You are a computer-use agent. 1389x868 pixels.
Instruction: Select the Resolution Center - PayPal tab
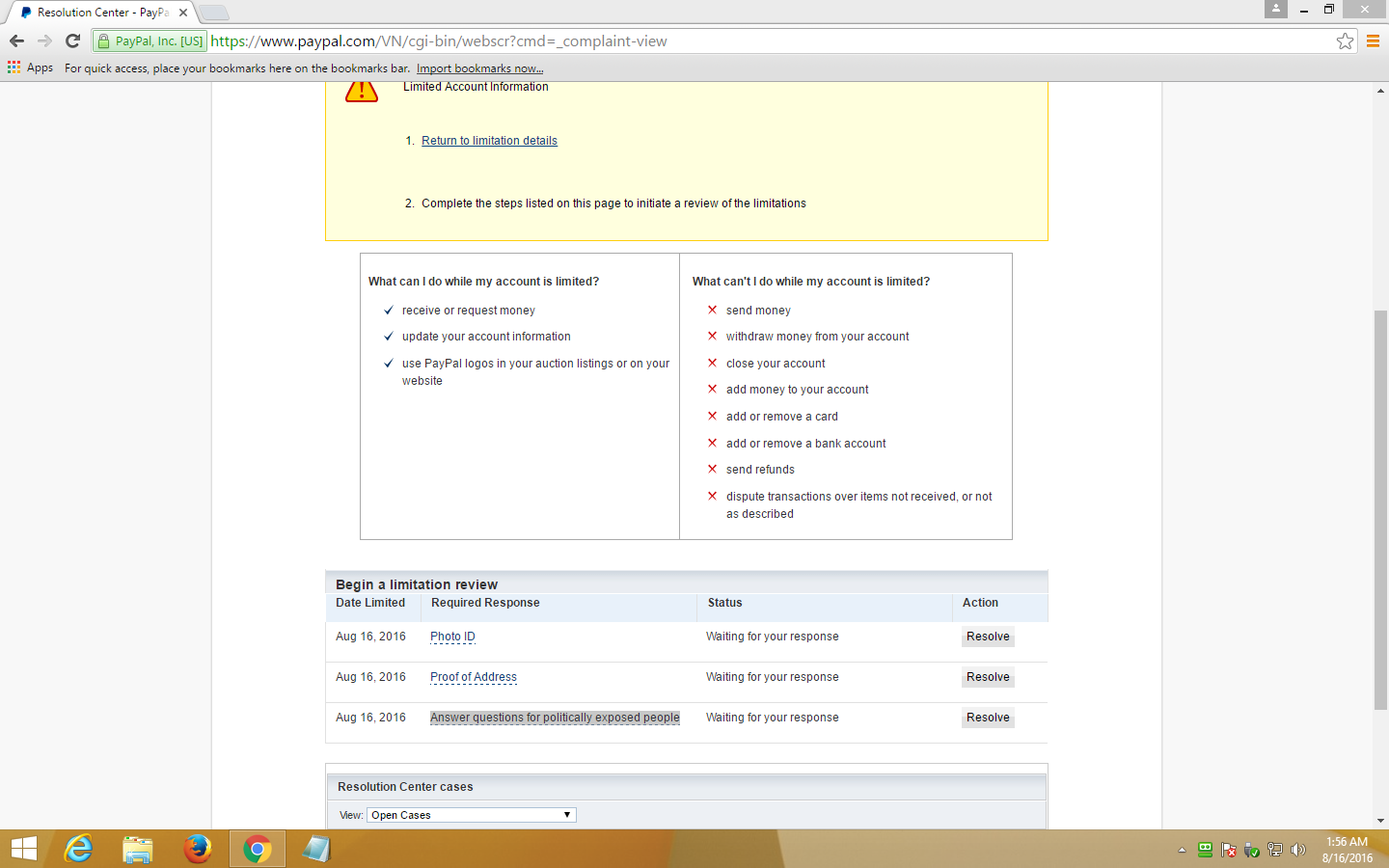[x=102, y=13]
